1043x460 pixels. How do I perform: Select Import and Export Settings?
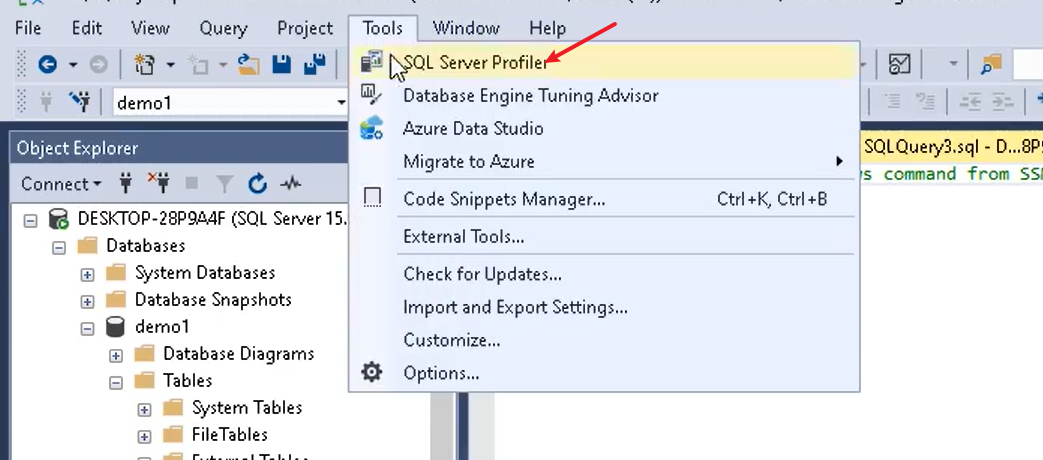(x=605, y=307)
